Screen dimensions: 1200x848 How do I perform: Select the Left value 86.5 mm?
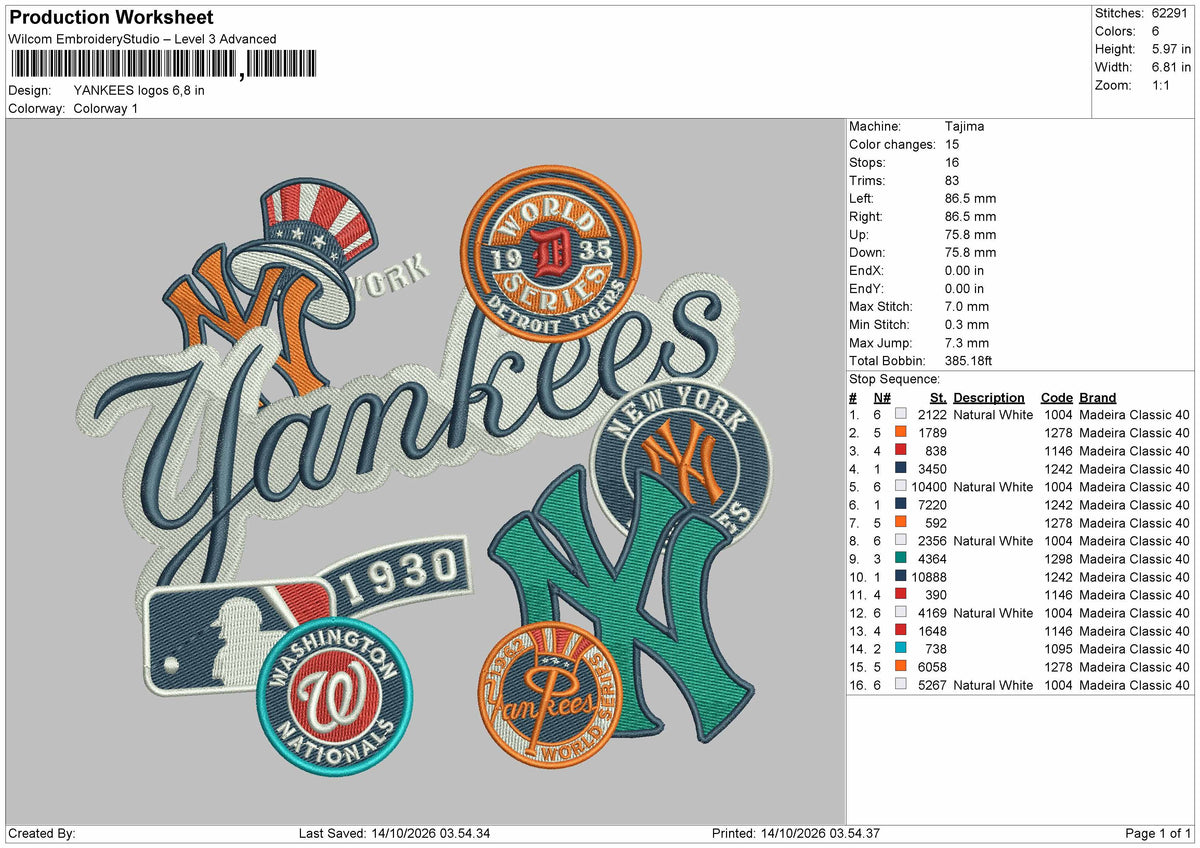point(970,198)
